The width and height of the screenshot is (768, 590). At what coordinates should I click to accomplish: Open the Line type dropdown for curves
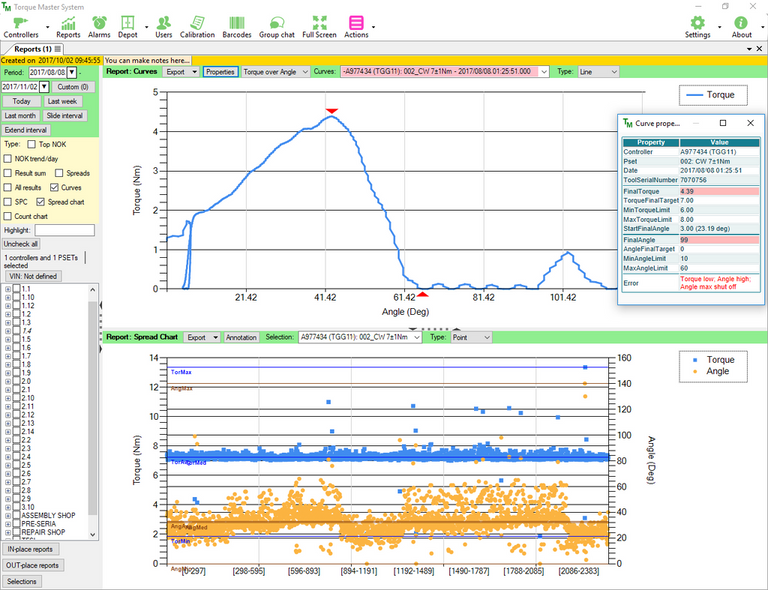598,72
